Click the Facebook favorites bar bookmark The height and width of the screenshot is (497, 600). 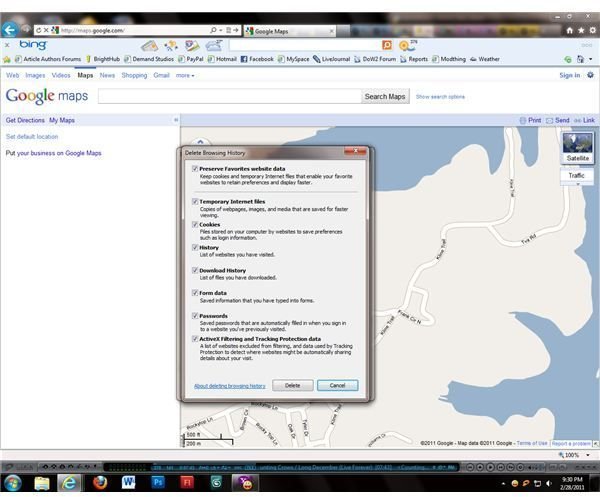pyautogui.click(x=257, y=59)
